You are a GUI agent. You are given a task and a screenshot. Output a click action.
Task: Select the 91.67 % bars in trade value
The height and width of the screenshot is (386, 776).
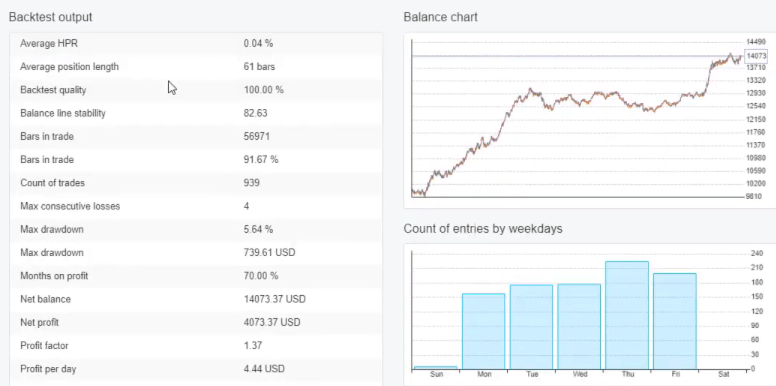(260, 160)
